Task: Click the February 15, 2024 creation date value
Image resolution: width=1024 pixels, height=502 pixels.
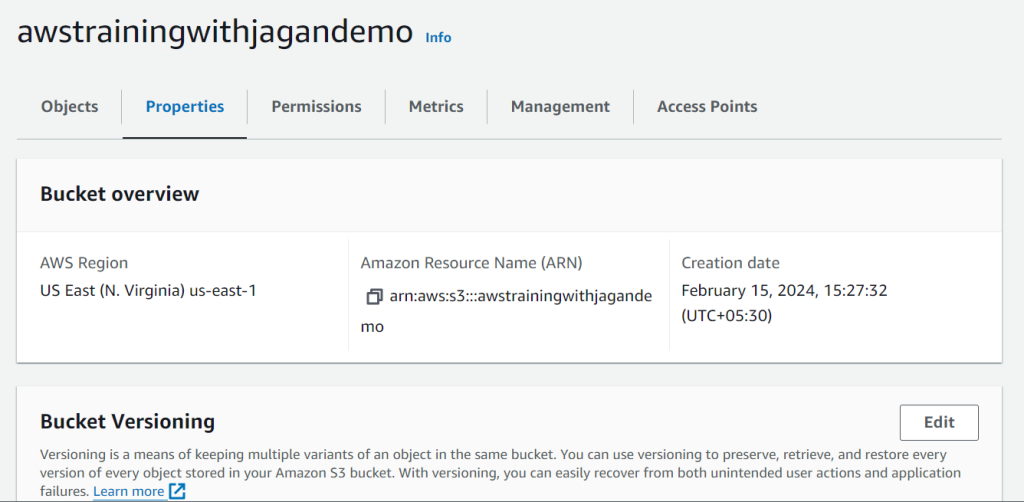Action: (x=784, y=303)
